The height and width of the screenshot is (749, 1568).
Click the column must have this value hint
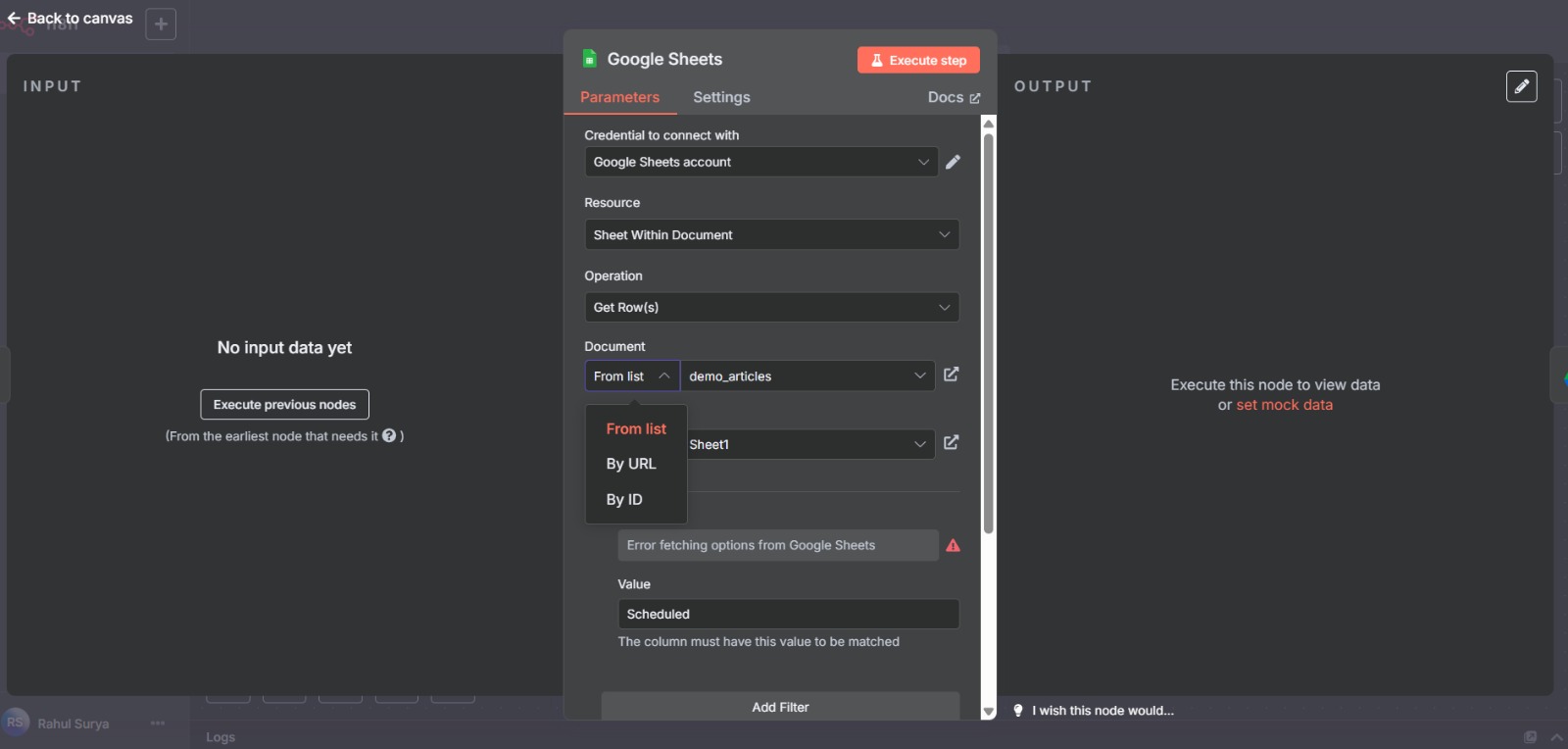[759, 641]
